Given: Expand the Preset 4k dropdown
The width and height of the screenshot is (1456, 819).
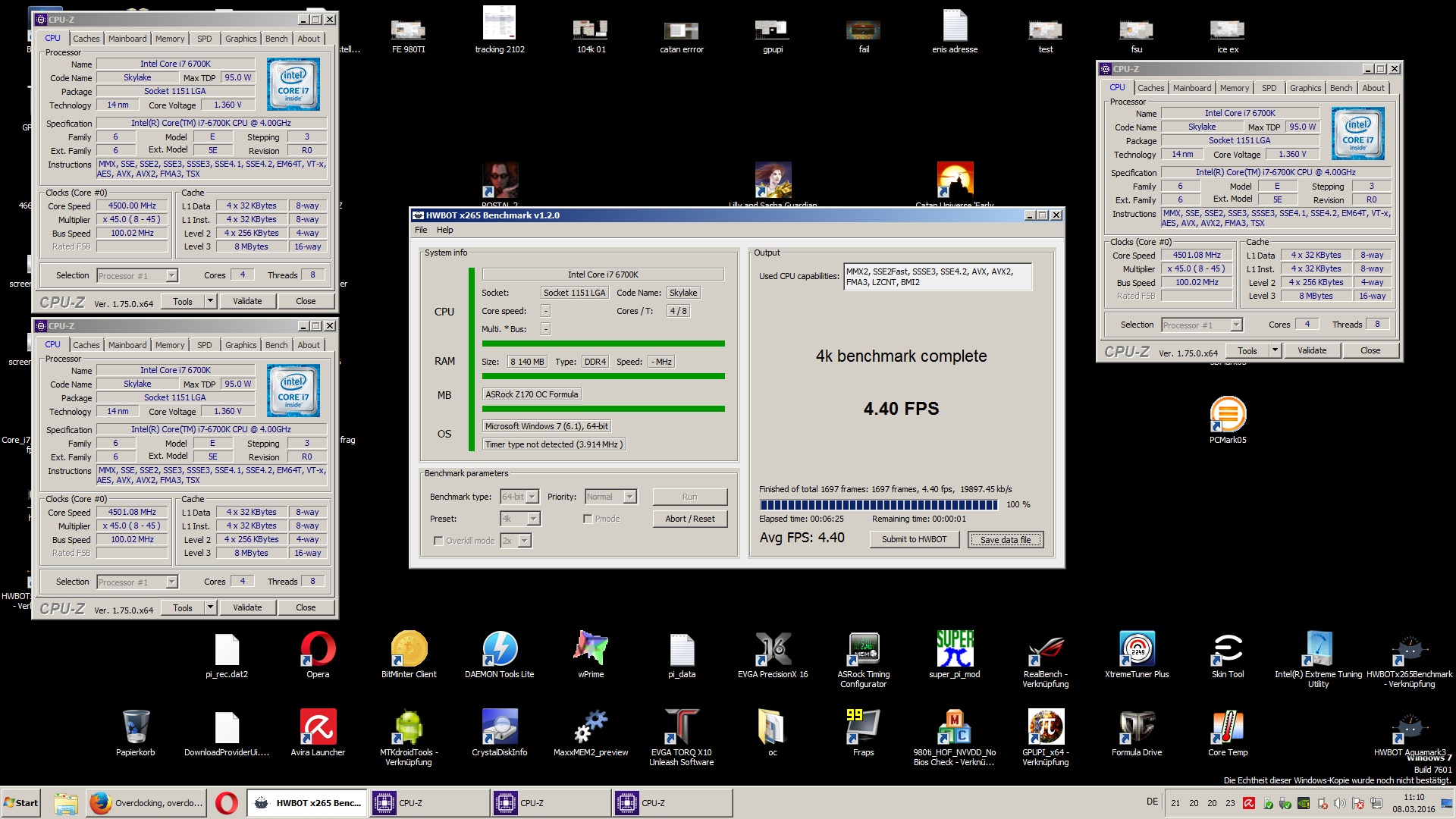Looking at the screenshot, I should [534, 519].
